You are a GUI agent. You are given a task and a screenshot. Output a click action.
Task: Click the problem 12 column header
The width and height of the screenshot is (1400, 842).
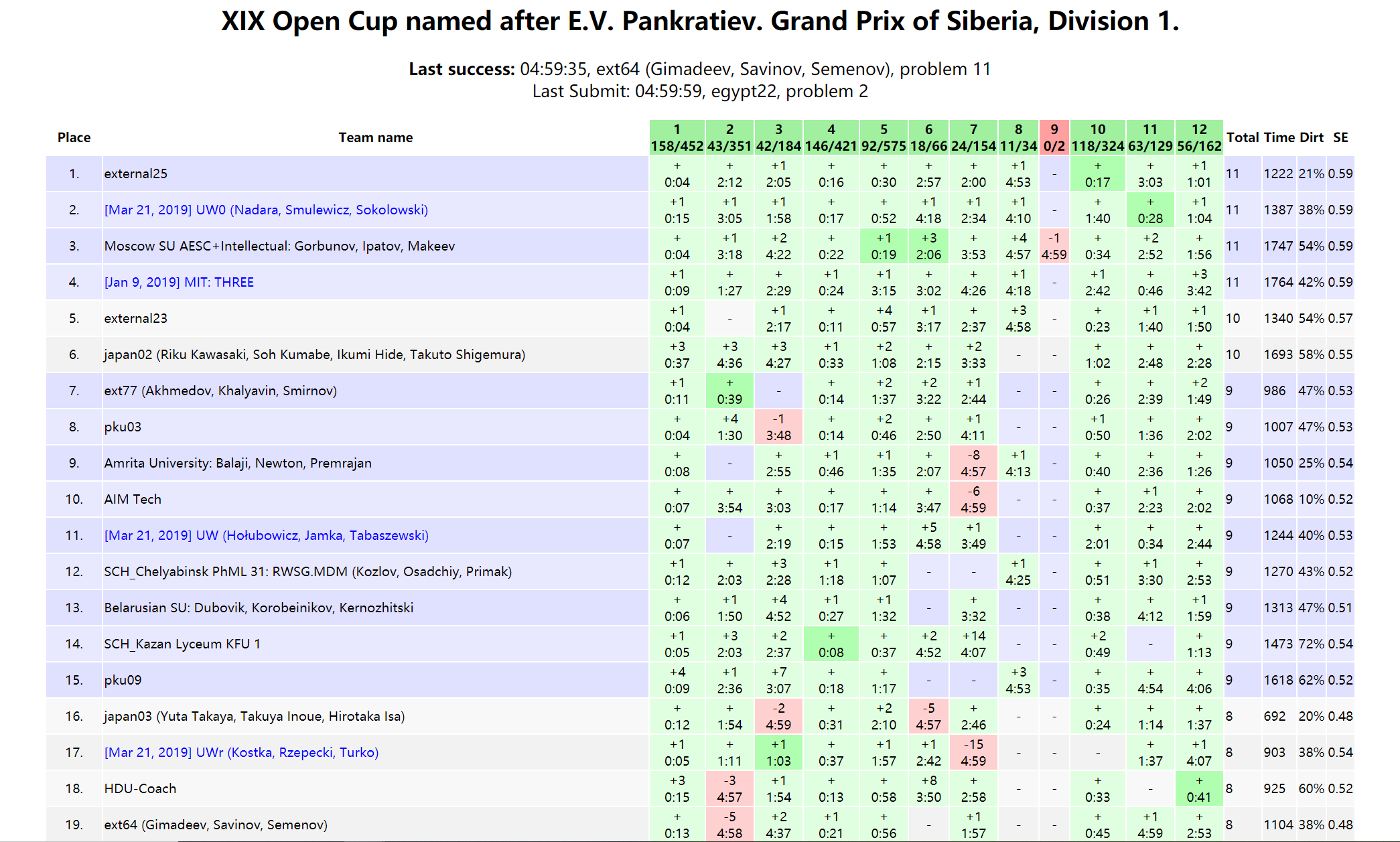(1198, 137)
